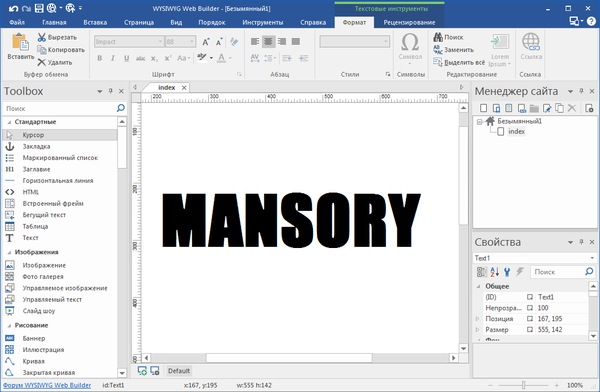Switch to the Рецензирование ribbon tab
This screenshot has width=600, height=392.
(x=409, y=22)
